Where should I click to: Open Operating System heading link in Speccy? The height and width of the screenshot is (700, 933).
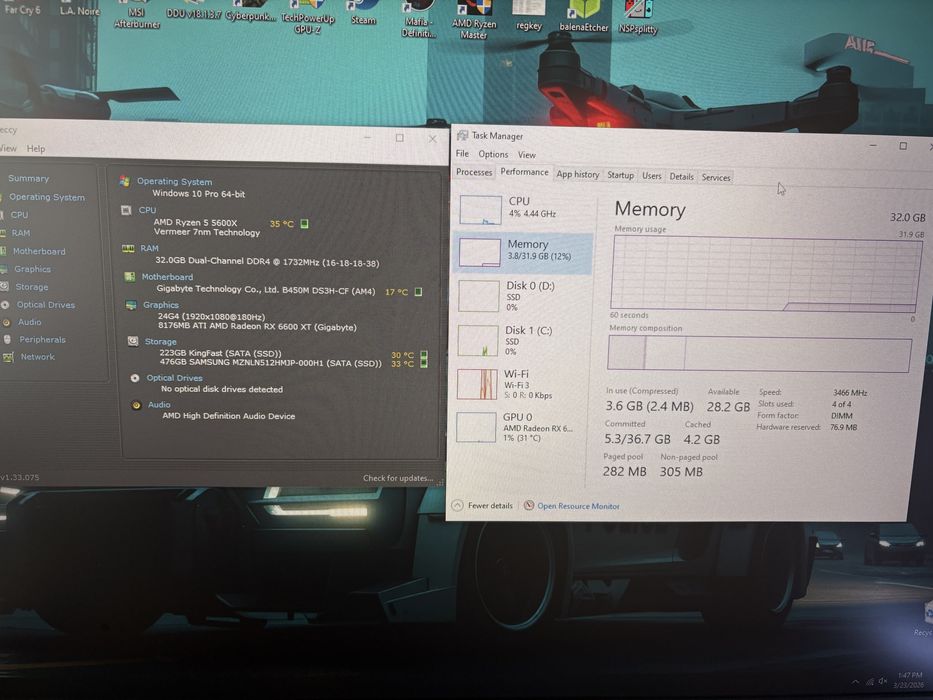pyautogui.click(x=174, y=182)
